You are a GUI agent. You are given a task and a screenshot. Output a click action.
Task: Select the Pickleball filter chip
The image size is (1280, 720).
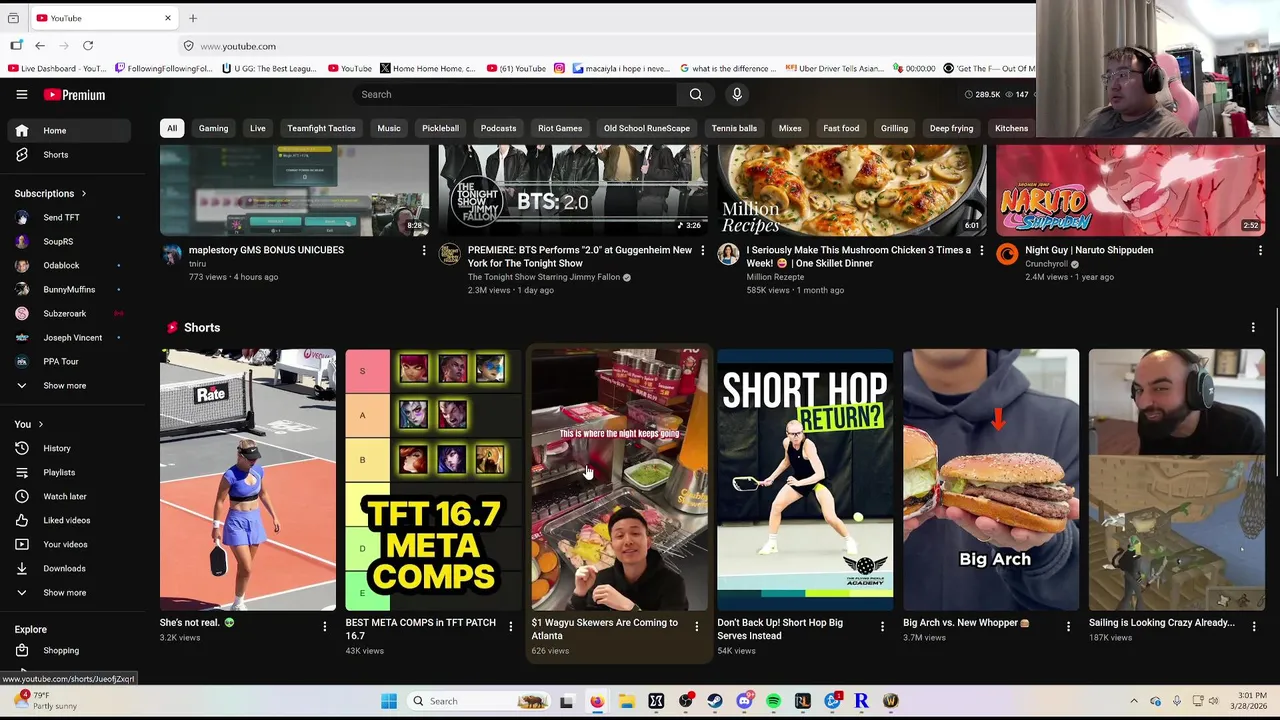coord(440,128)
